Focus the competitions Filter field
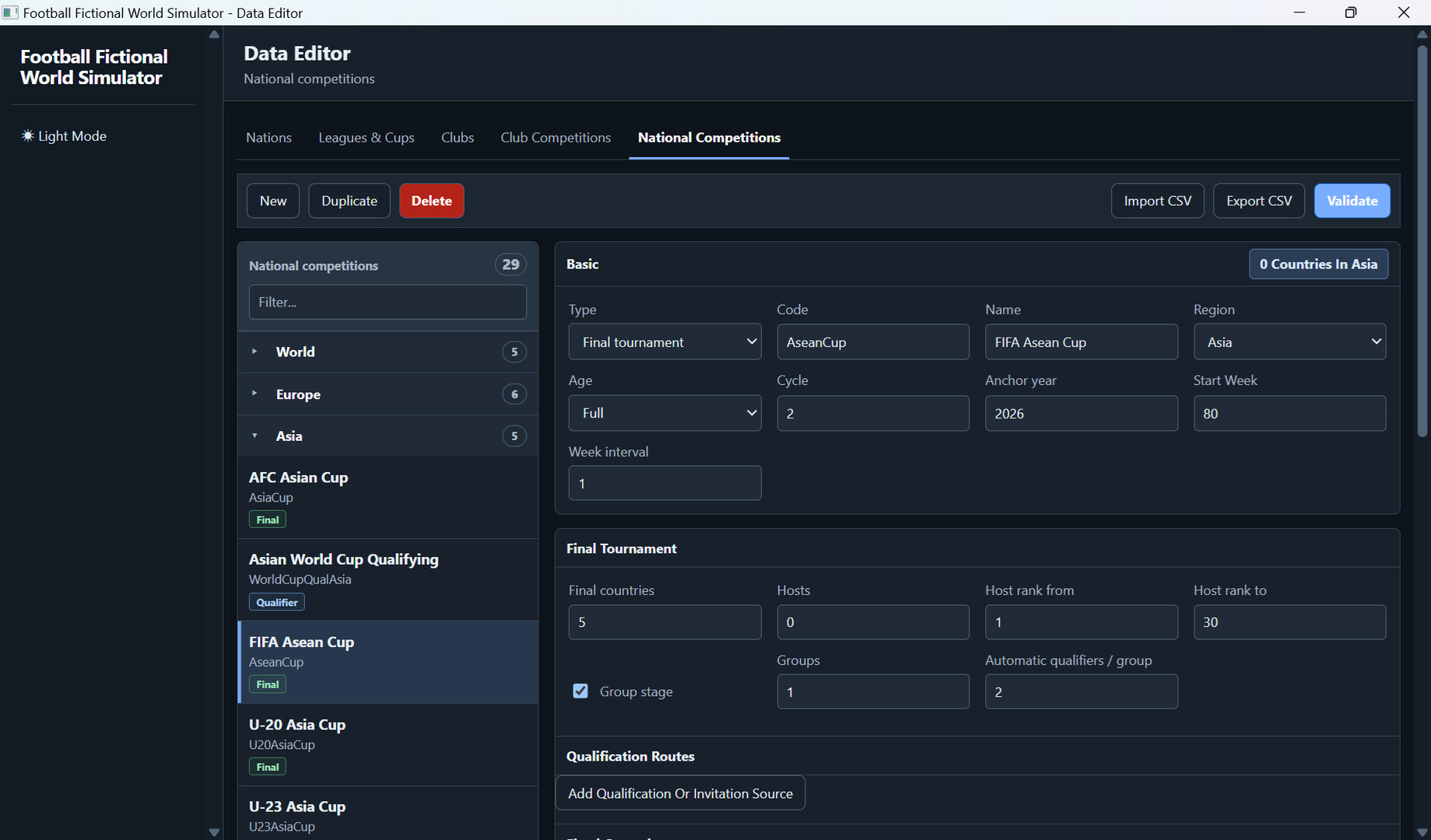The width and height of the screenshot is (1431, 840). pos(388,302)
